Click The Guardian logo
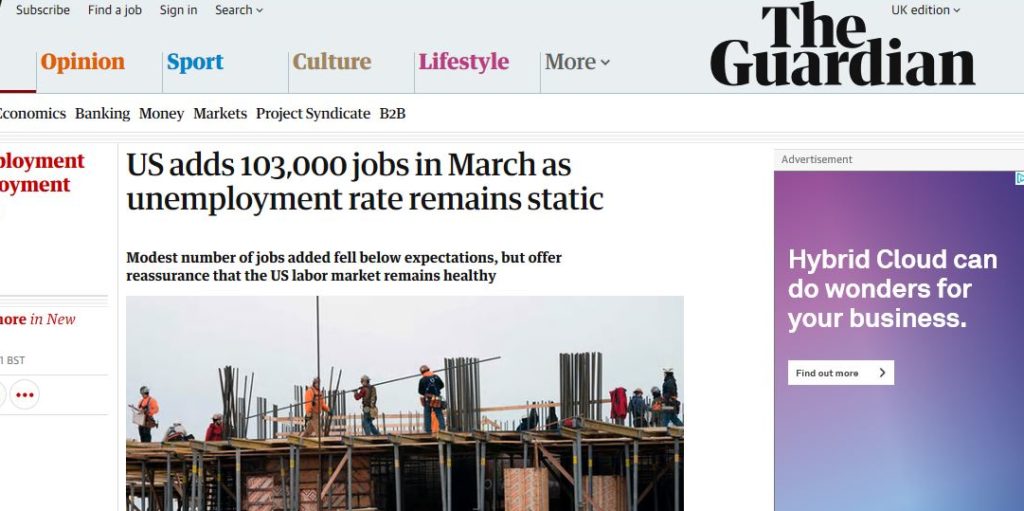Viewport: 1024px width, 511px height. point(842,45)
